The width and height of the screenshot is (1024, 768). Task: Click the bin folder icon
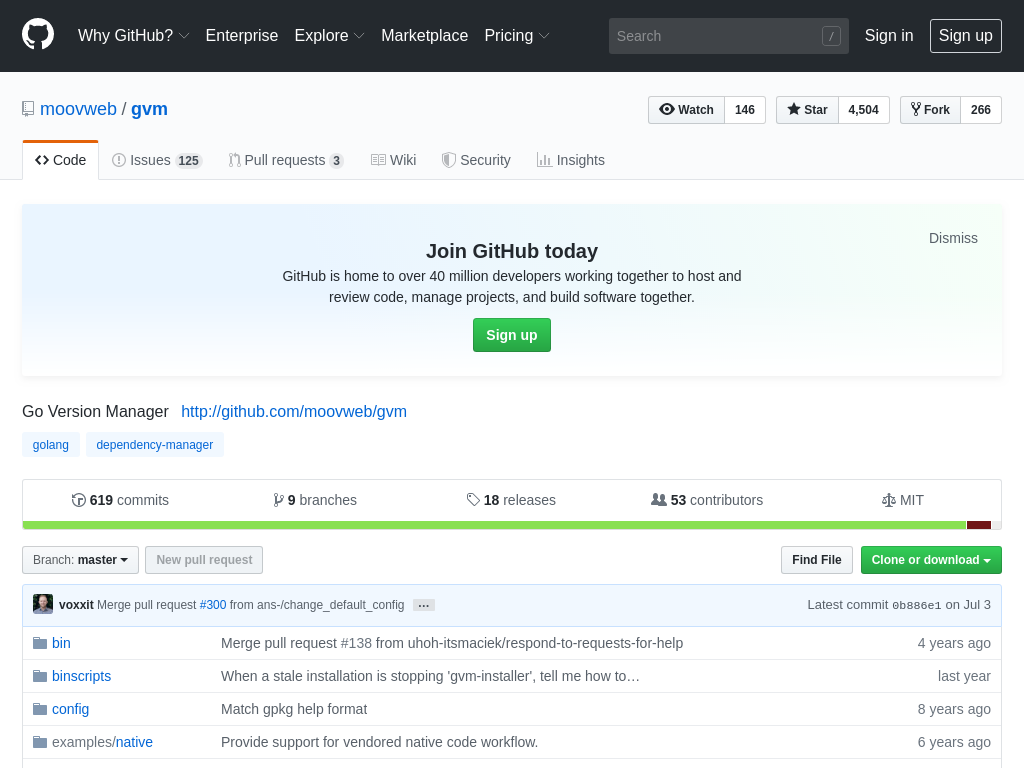coord(40,643)
